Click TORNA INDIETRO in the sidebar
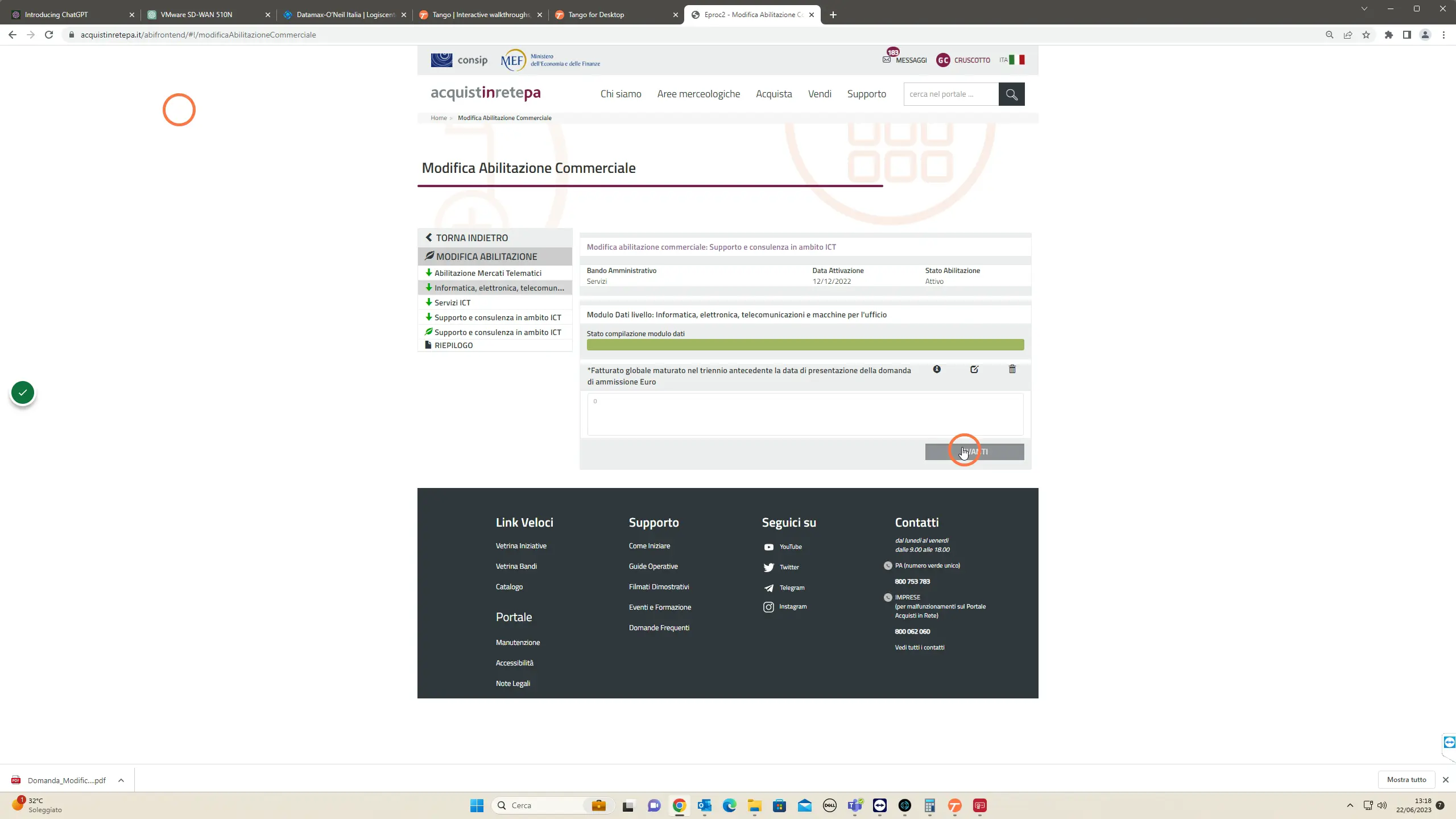1456x819 pixels. (x=495, y=238)
